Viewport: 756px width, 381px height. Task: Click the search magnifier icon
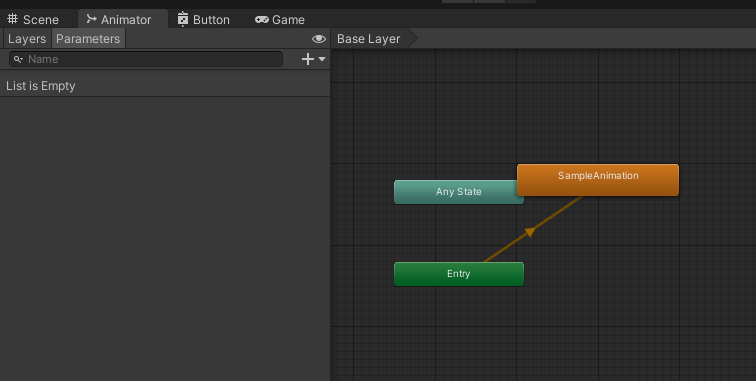coord(18,59)
